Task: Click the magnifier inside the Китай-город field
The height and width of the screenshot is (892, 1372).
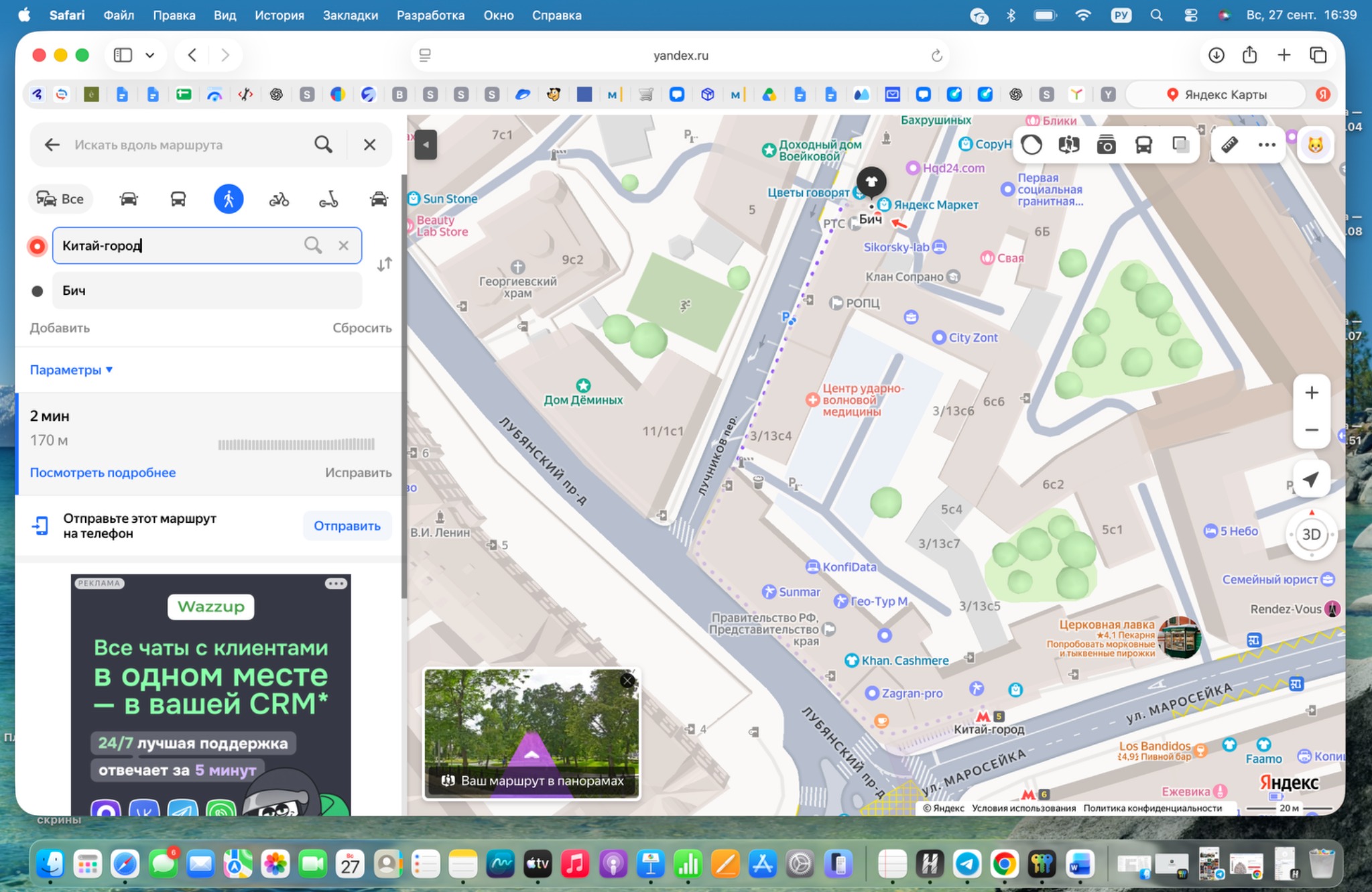Action: point(313,245)
